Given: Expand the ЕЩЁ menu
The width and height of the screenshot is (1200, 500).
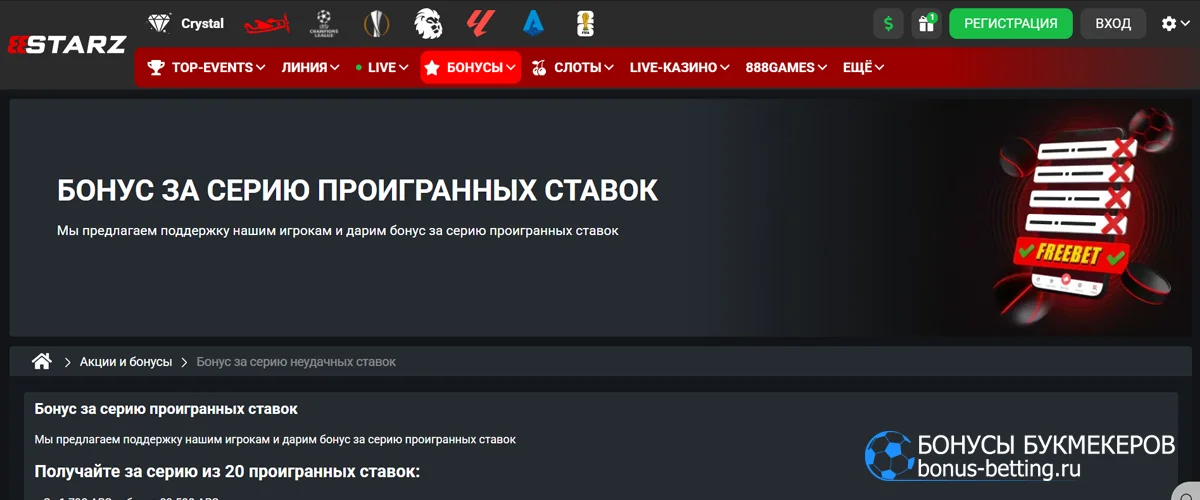Looking at the screenshot, I should [x=863, y=68].
